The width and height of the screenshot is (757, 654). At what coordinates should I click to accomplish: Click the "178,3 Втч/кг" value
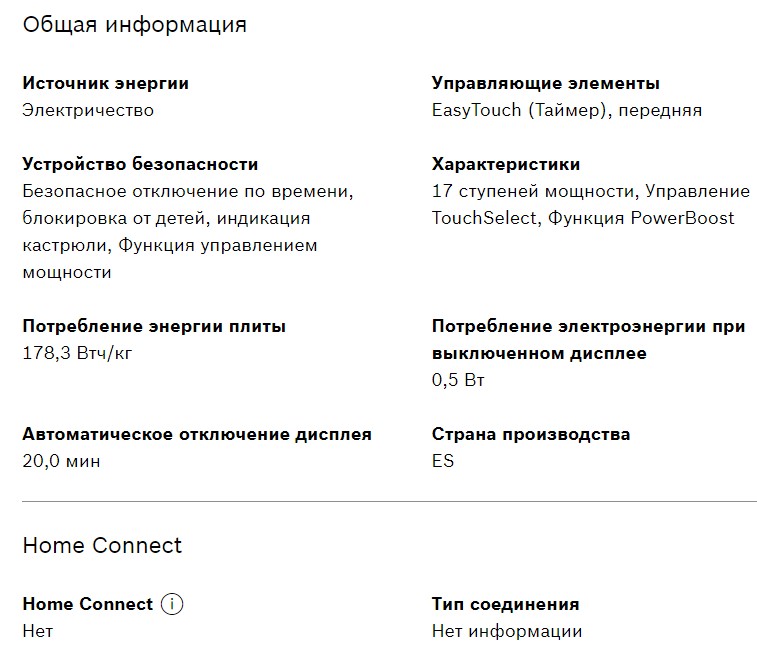pyautogui.click(x=77, y=353)
